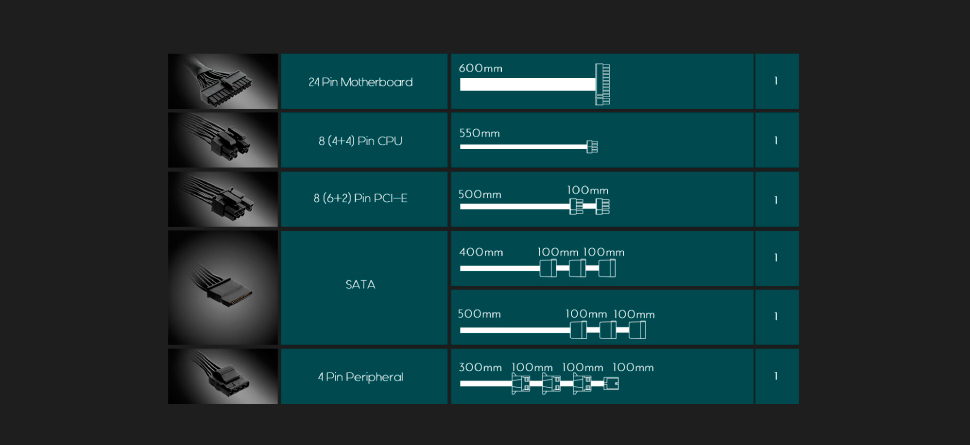
Task: Click the quantity 1 in the Motherboard row
Action: (x=776, y=82)
